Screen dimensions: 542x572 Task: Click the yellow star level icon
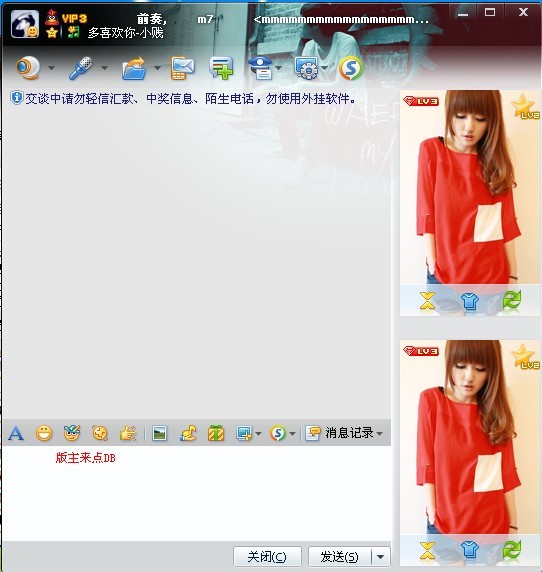pyautogui.click(x=52, y=32)
